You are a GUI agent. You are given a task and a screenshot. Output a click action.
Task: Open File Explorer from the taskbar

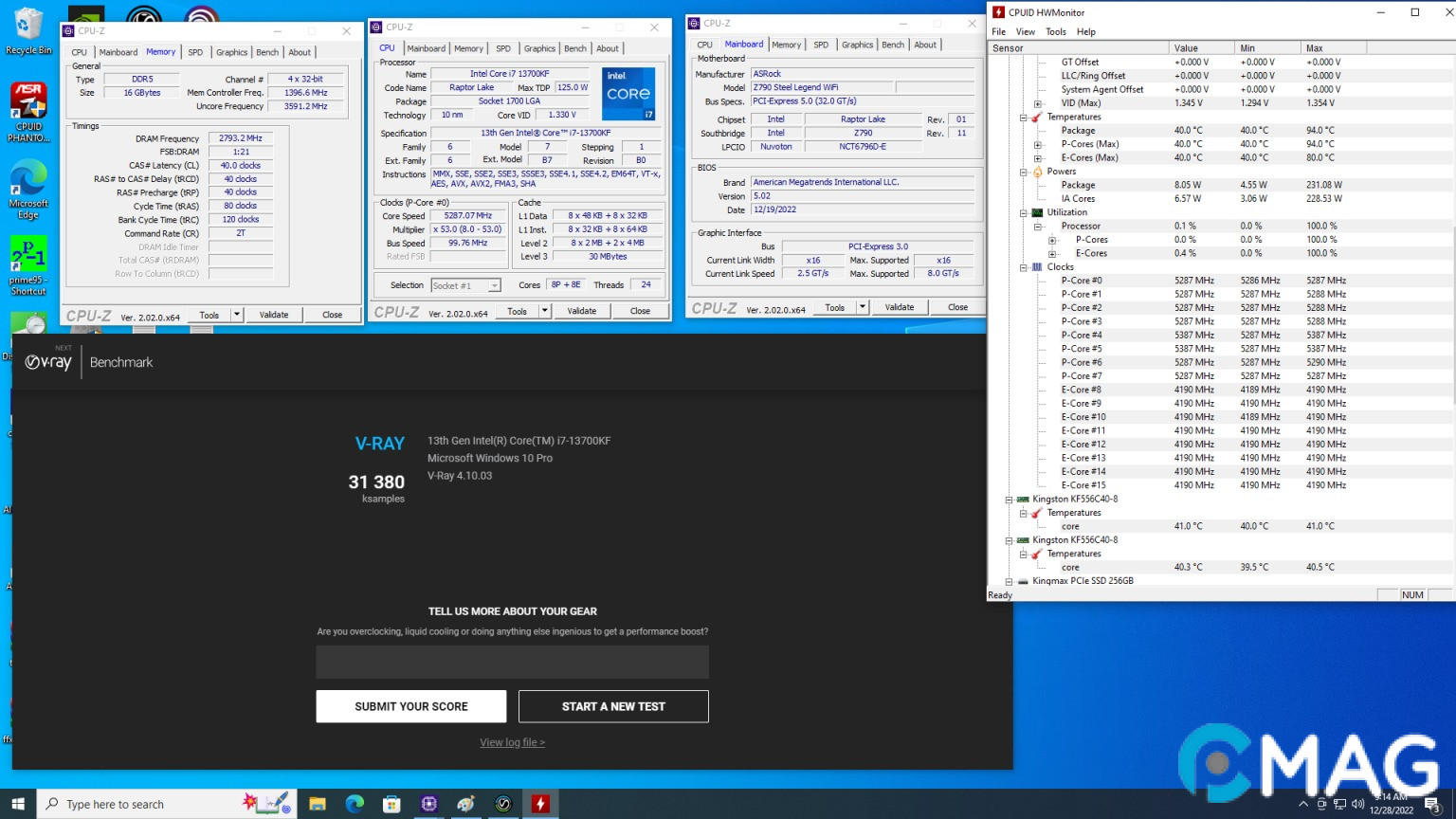pyautogui.click(x=318, y=804)
